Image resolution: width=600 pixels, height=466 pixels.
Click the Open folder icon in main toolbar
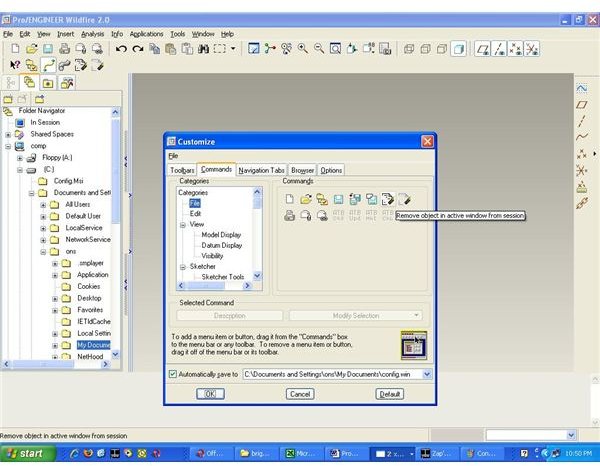pyautogui.click(x=32, y=48)
